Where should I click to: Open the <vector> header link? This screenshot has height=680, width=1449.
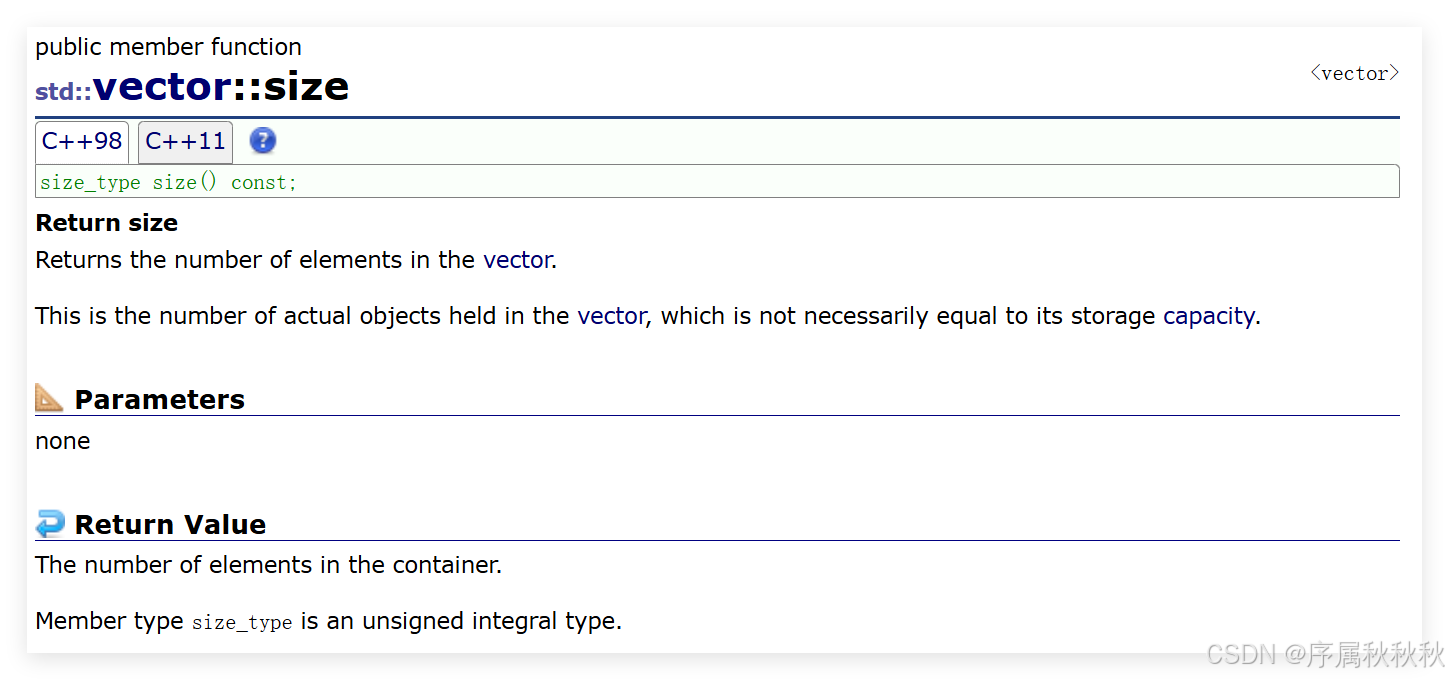pos(1353,72)
